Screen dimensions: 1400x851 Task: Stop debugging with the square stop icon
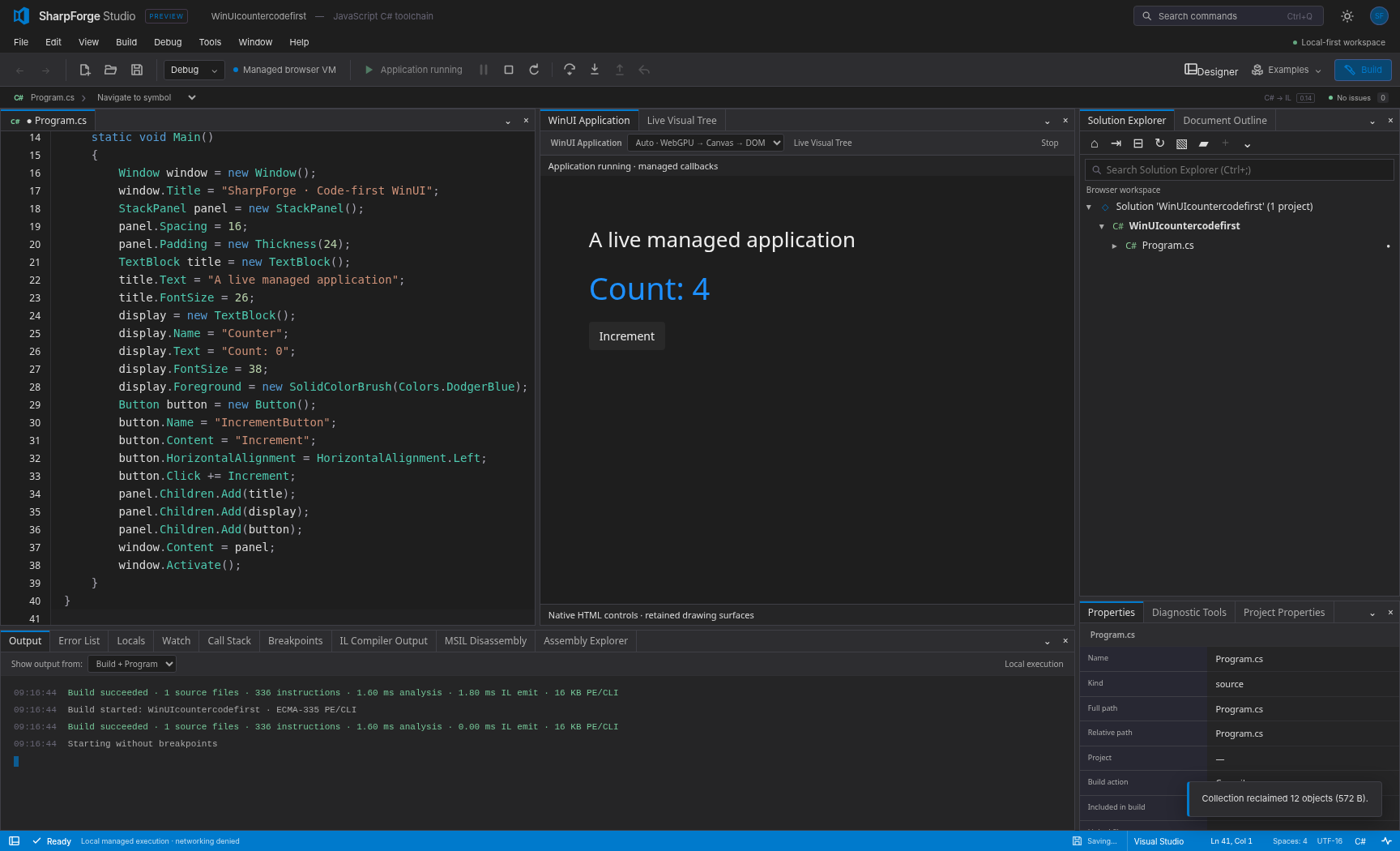[509, 70]
